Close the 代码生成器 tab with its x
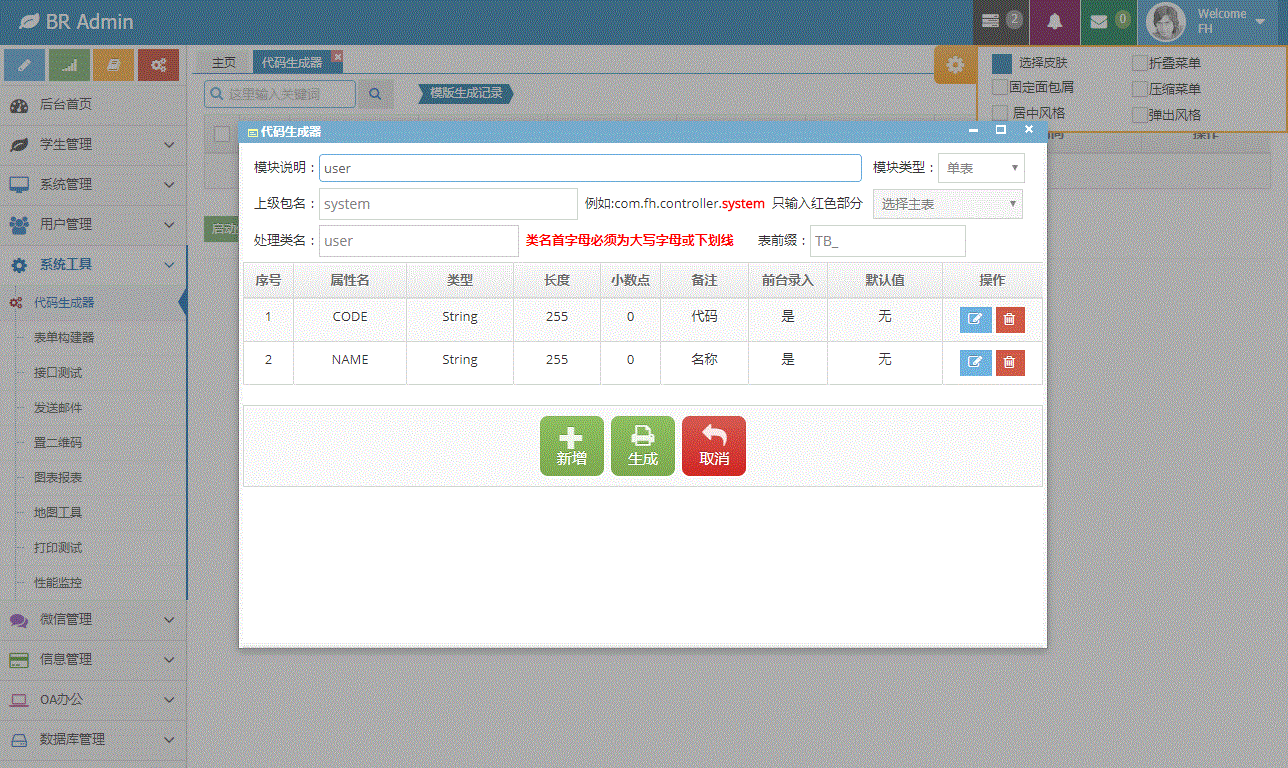 tap(337, 57)
